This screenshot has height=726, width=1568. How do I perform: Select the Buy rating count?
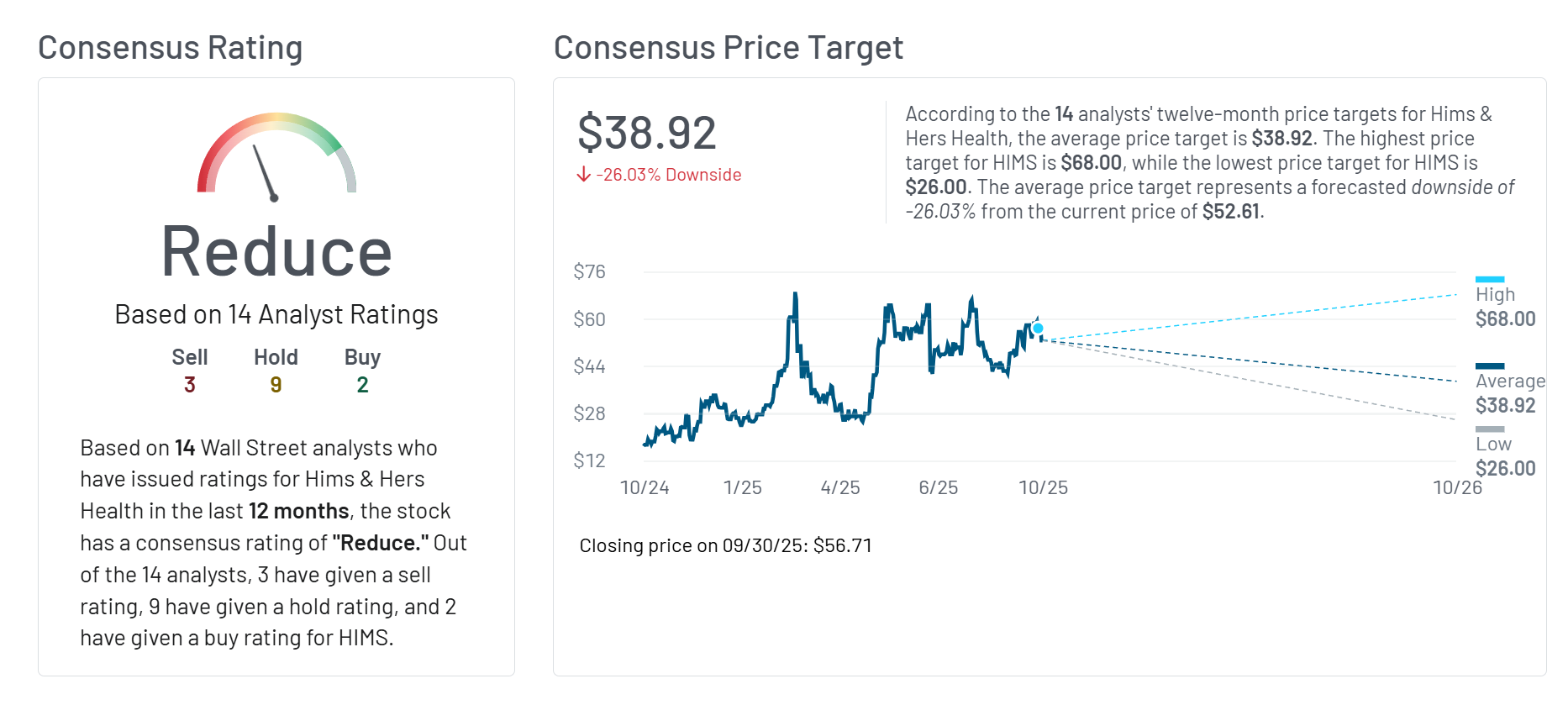pyautogui.click(x=362, y=385)
